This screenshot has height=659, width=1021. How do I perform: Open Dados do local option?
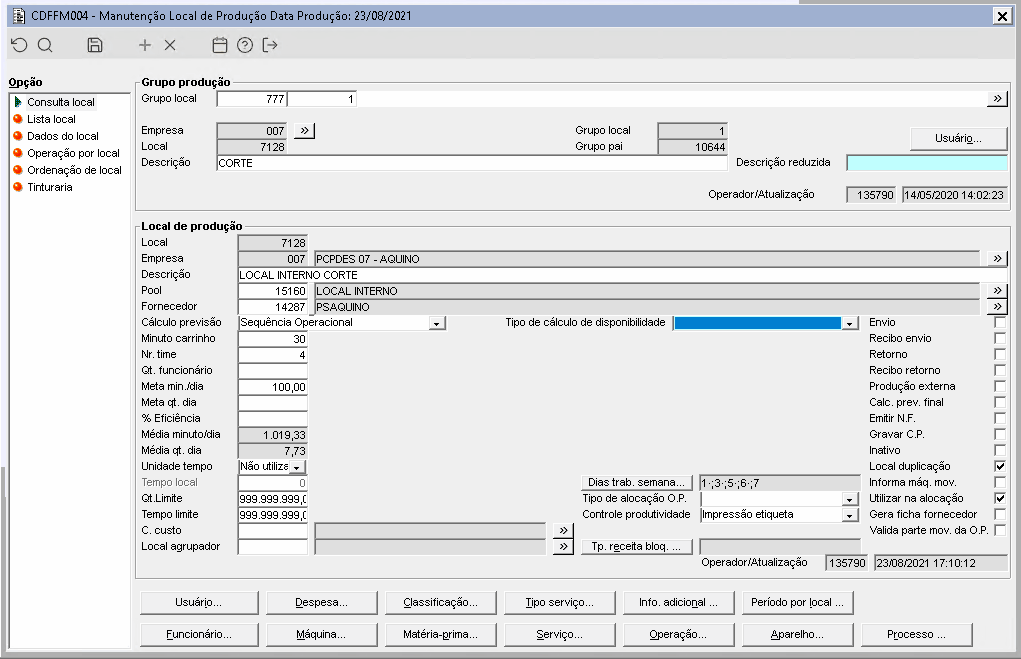(63, 136)
